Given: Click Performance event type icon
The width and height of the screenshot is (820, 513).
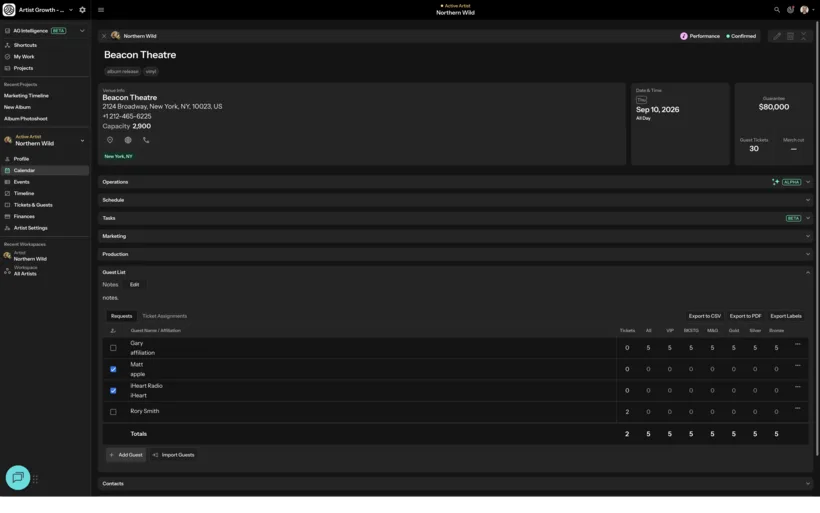Looking at the screenshot, I should 684,36.
